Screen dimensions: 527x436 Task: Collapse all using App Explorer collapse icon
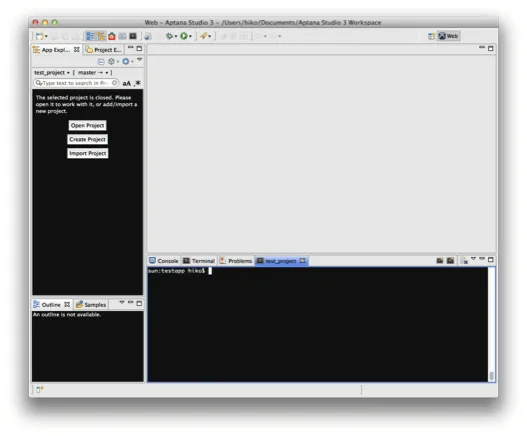(x=101, y=62)
